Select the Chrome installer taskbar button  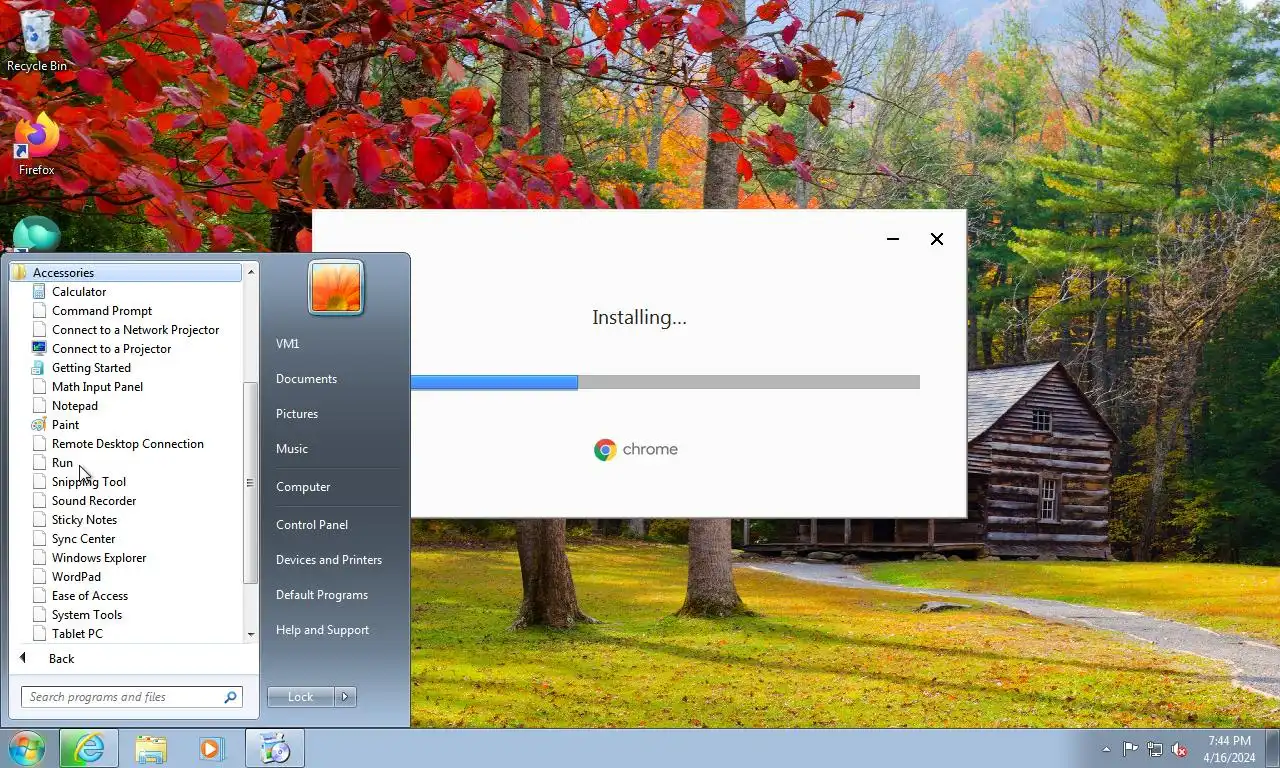click(x=274, y=748)
